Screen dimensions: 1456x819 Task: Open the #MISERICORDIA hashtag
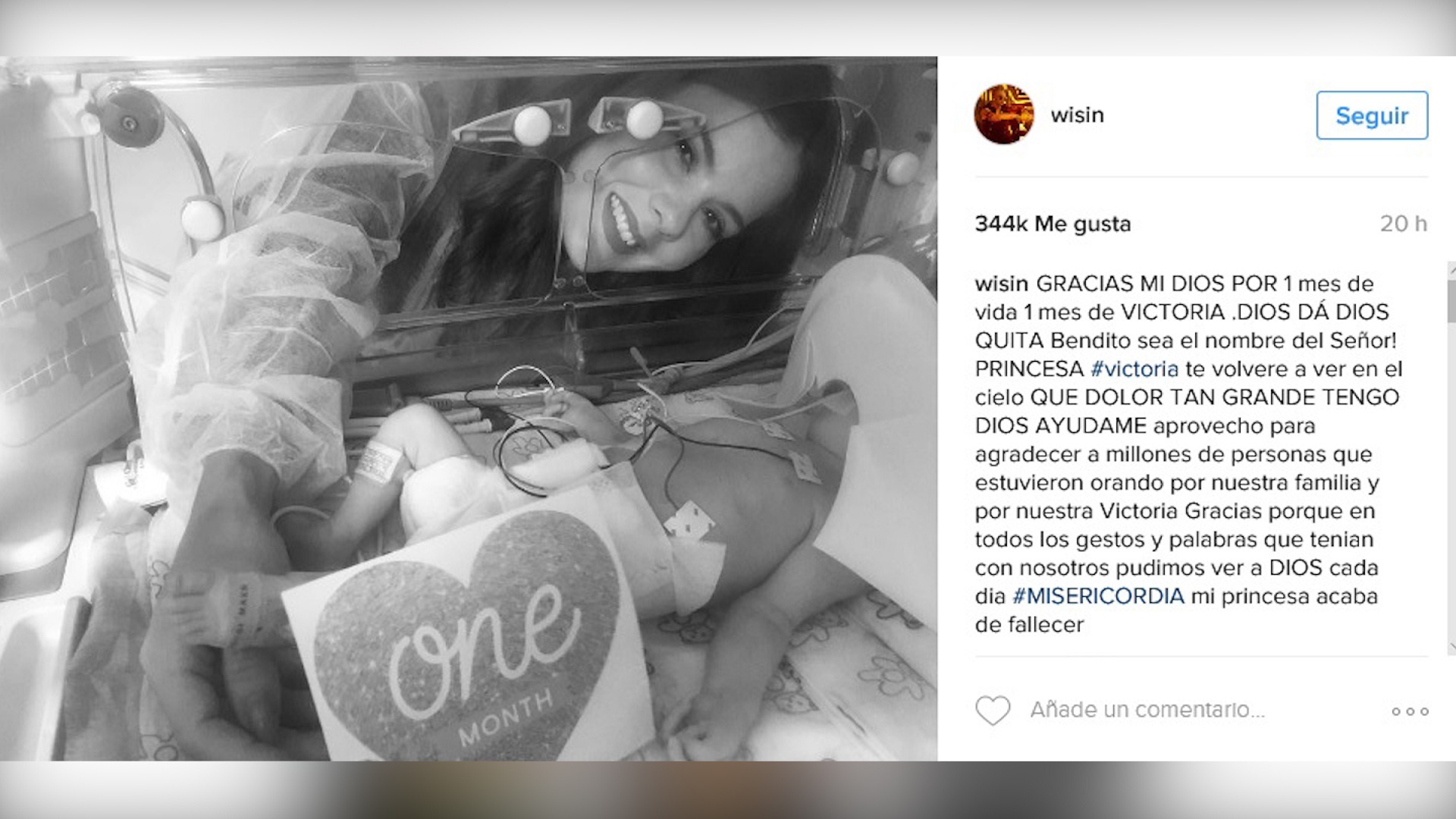1098,596
